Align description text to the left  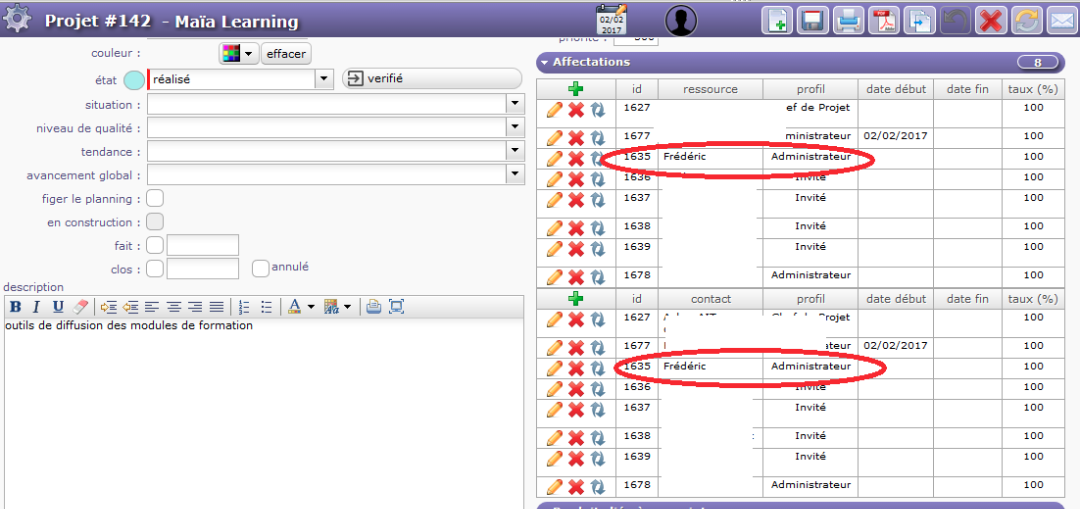click(152, 307)
